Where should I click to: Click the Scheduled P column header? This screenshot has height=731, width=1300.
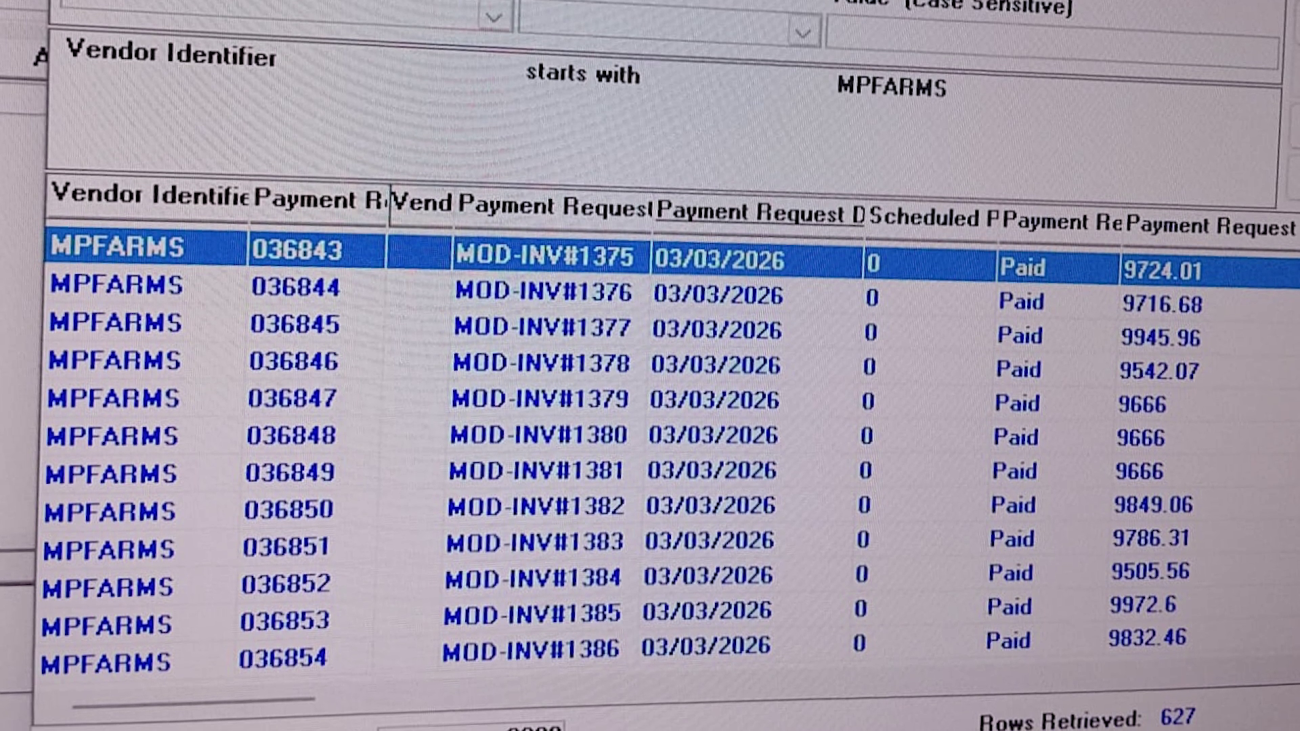tap(935, 218)
